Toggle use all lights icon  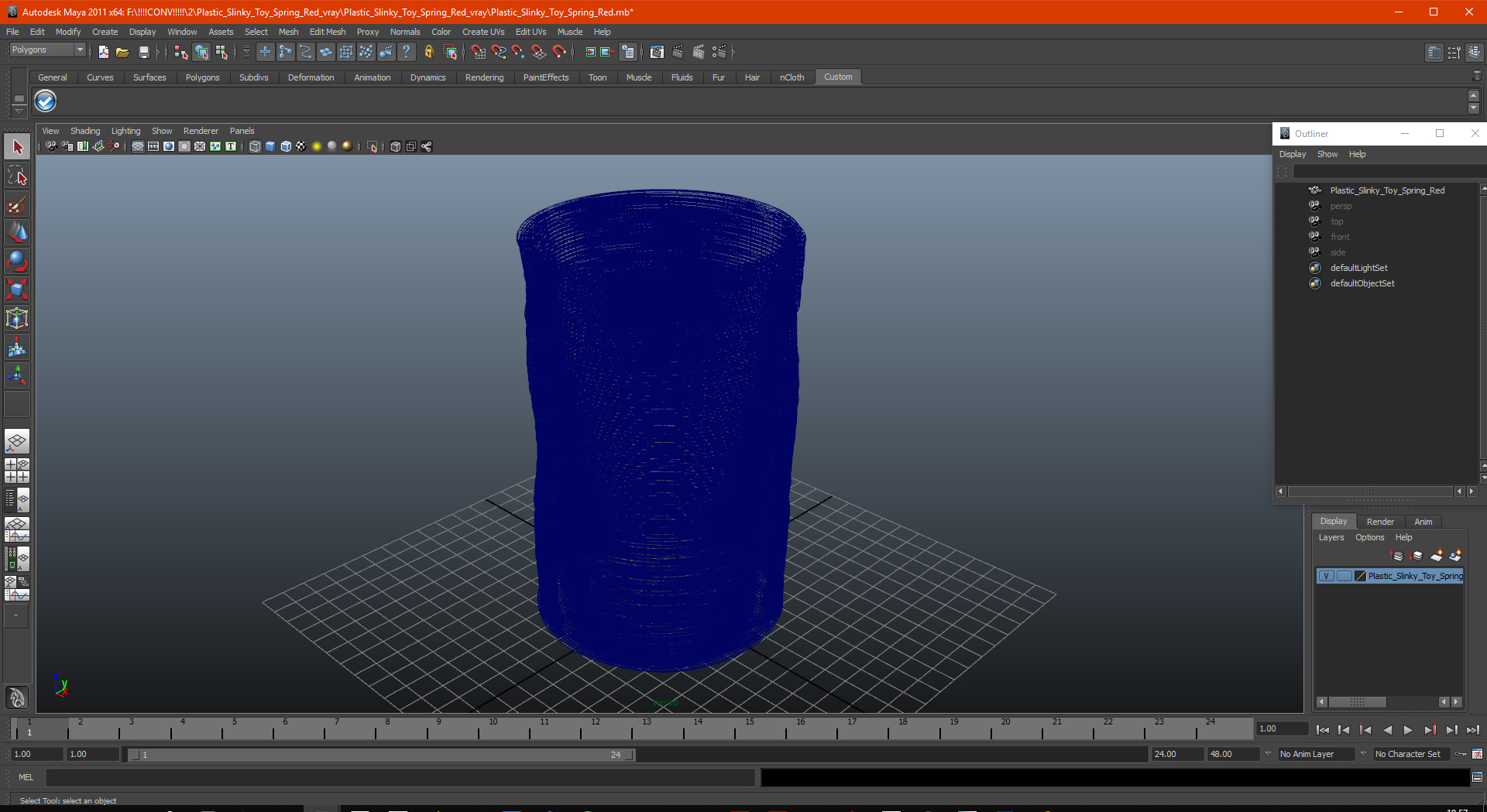(x=317, y=146)
